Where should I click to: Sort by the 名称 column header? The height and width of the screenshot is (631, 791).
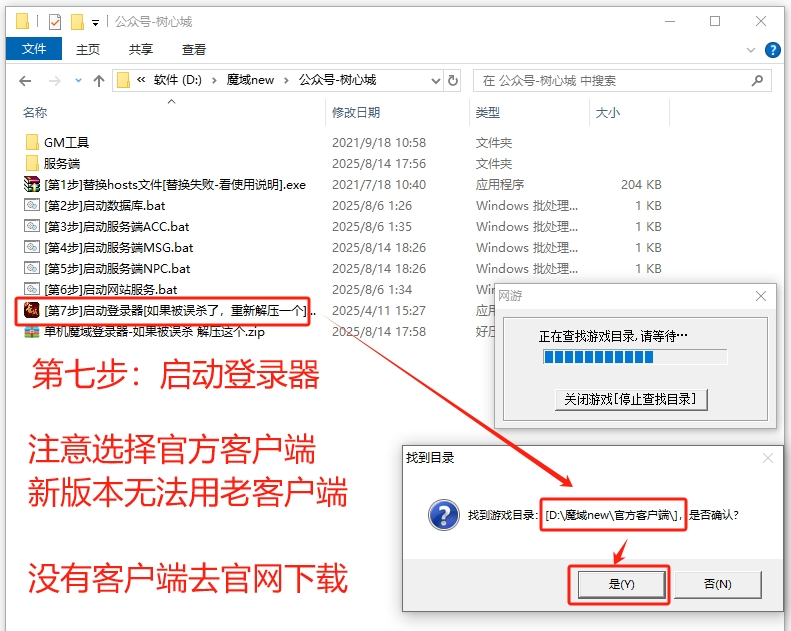(x=35, y=112)
